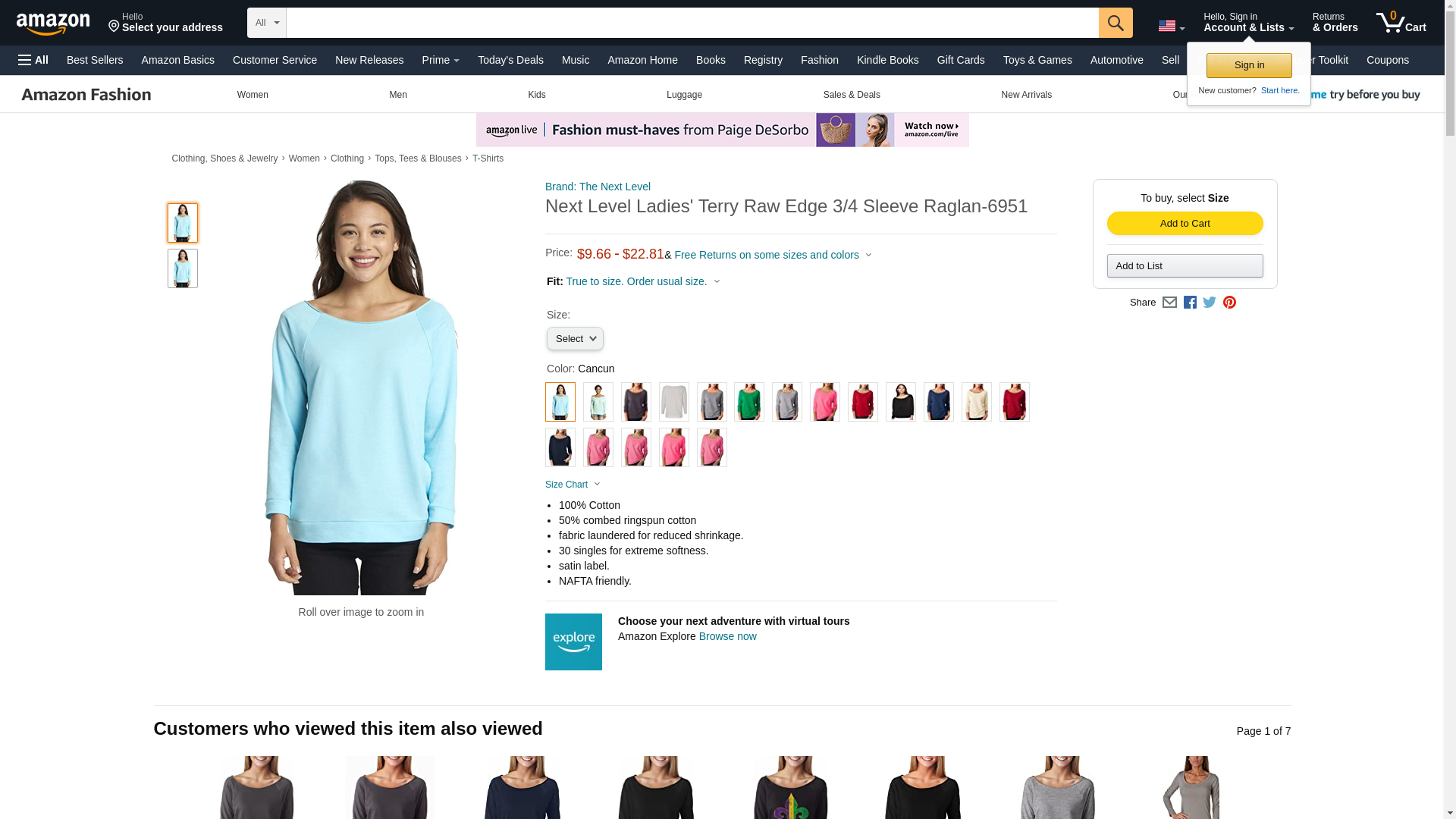Open the country flag language selector

pyautogui.click(x=1171, y=26)
